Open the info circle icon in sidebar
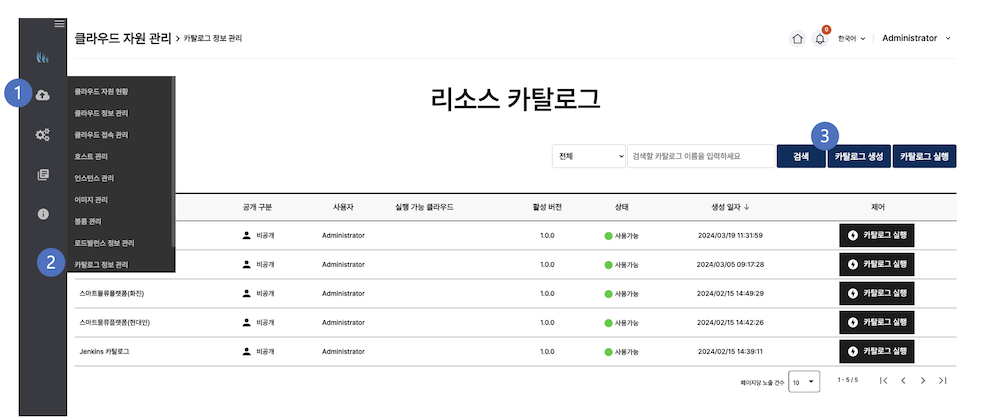The image size is (1000, 419). coord(43,214)
